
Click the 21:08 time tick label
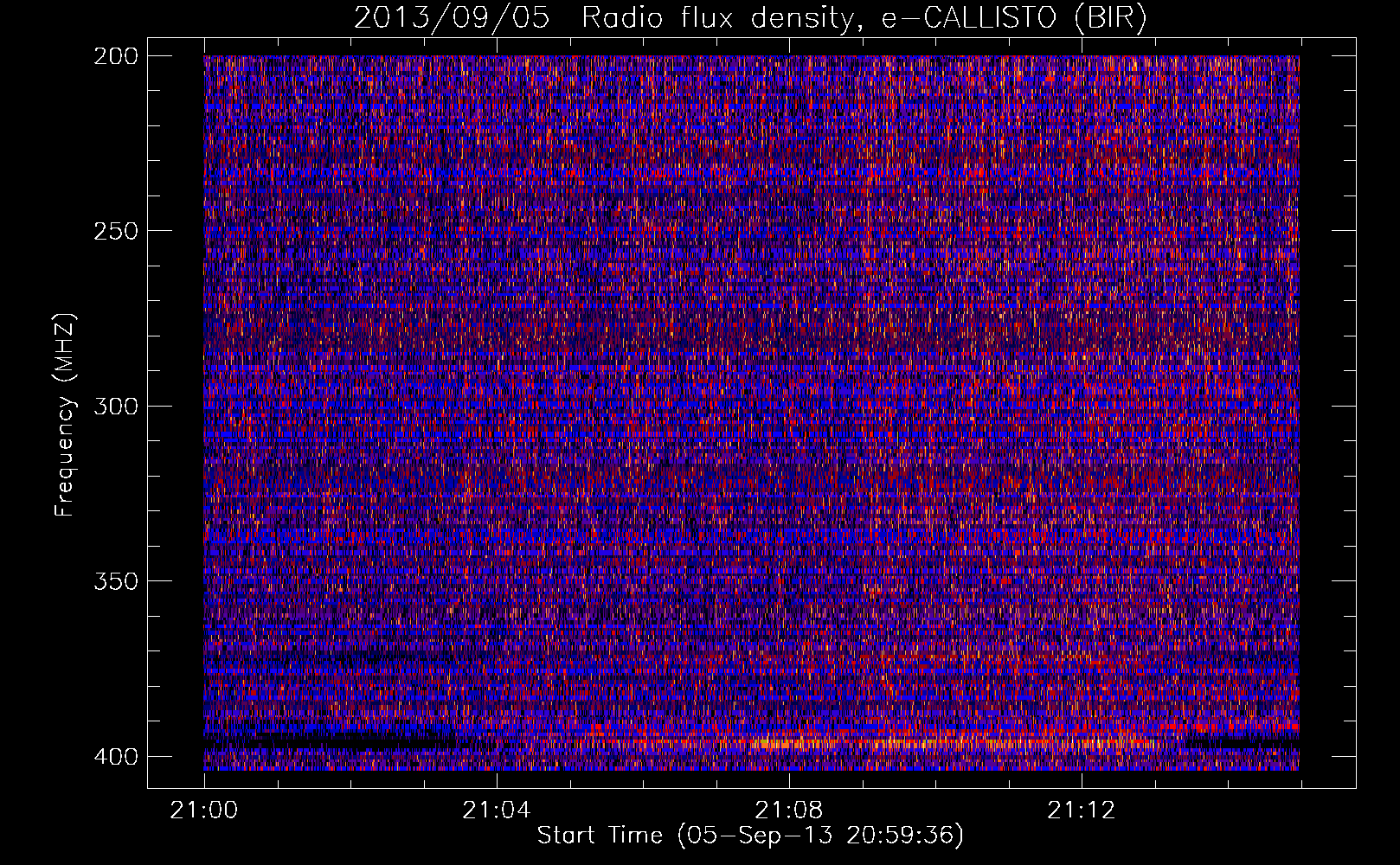(788, 811)
